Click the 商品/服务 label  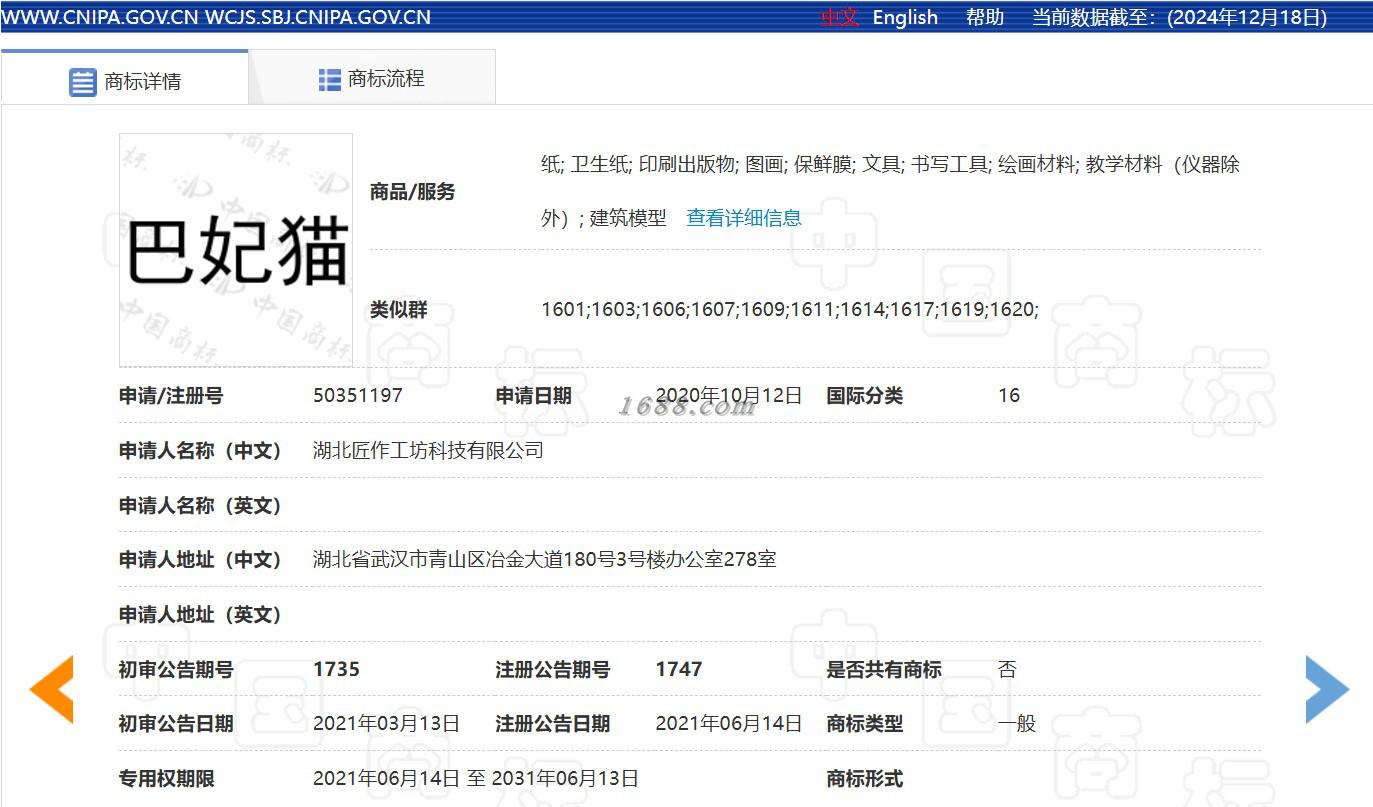(x=412, y=191)
